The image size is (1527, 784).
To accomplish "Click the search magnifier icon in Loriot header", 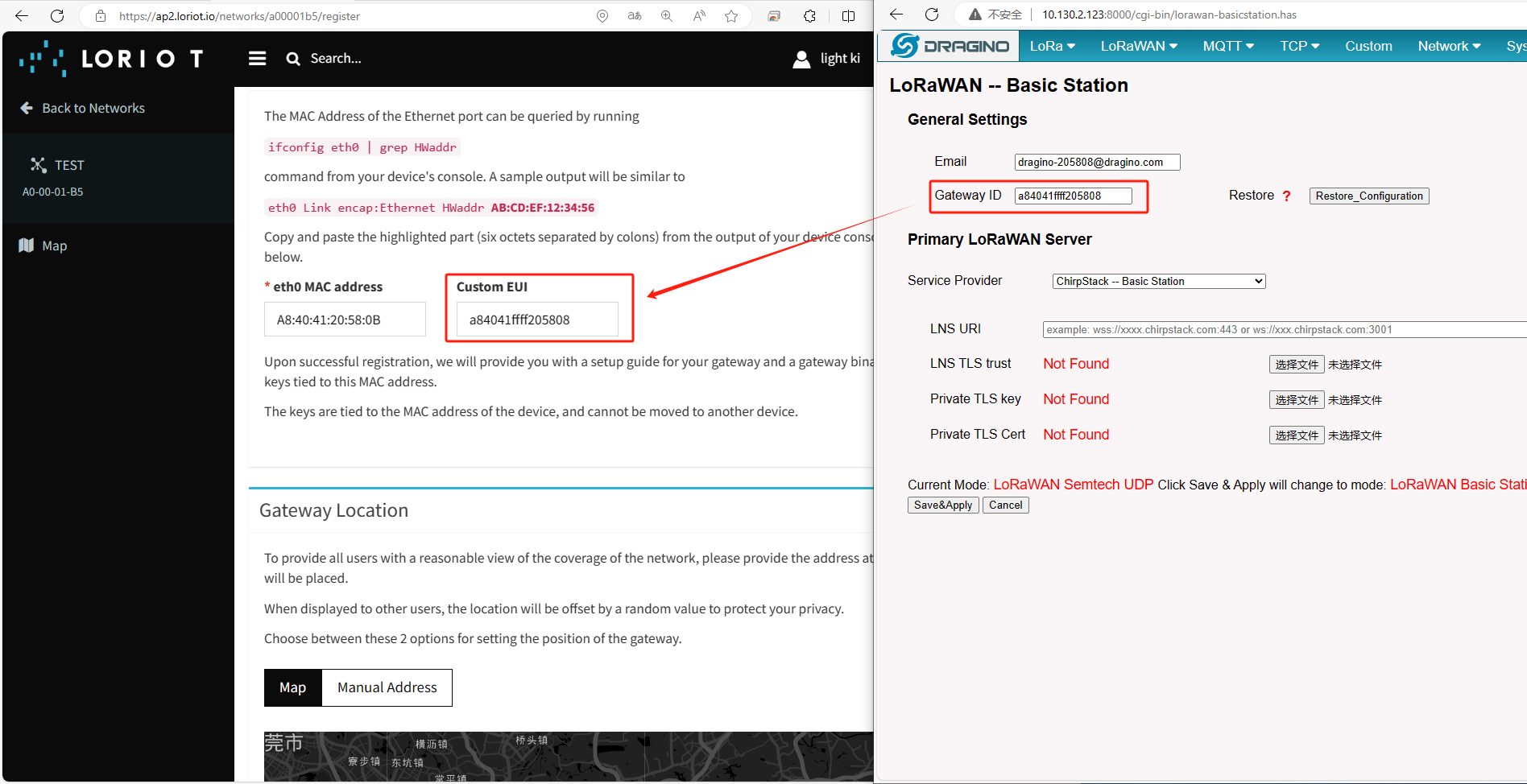I will pos(293,59).
